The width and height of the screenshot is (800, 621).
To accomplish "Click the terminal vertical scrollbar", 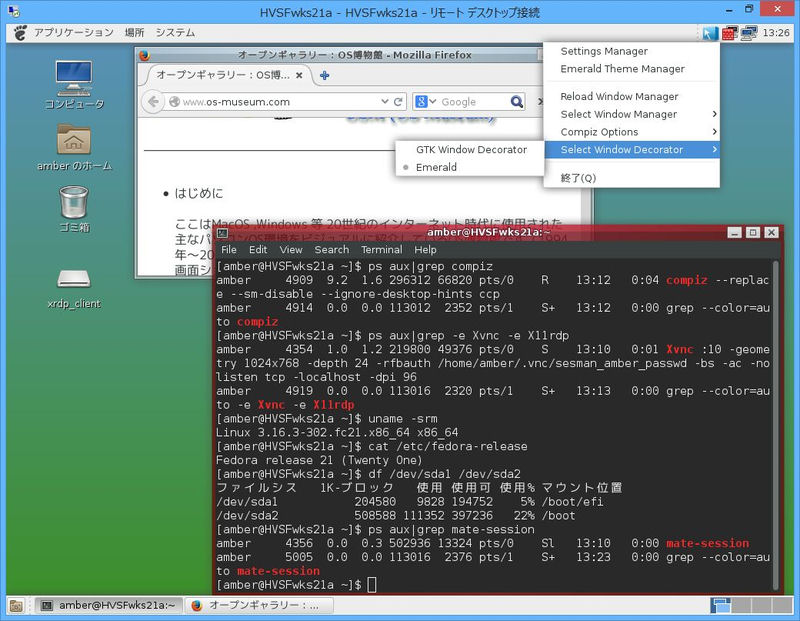I will click(776, 425).
